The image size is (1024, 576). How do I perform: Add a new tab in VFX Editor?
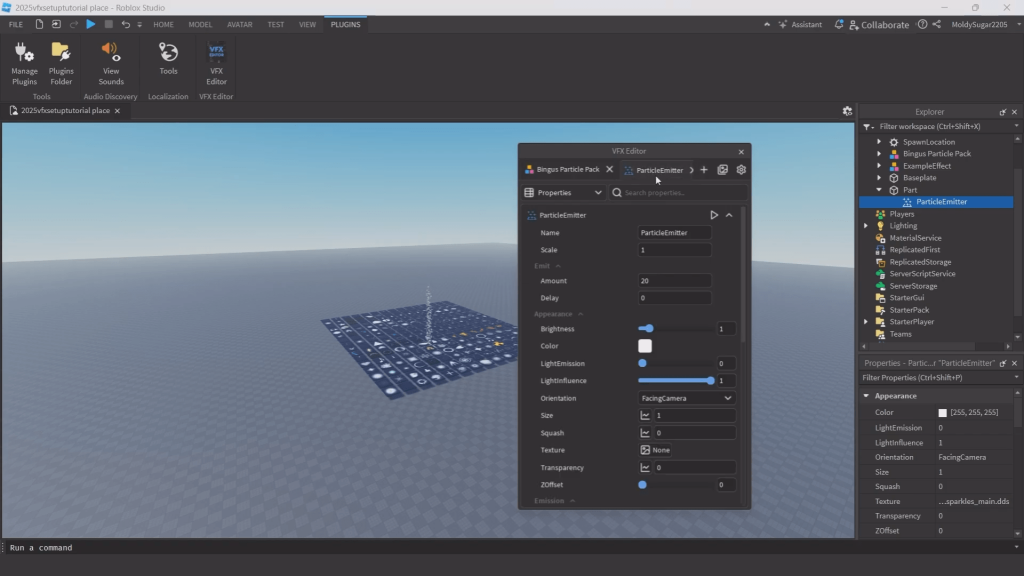click(x=703, y=170)
